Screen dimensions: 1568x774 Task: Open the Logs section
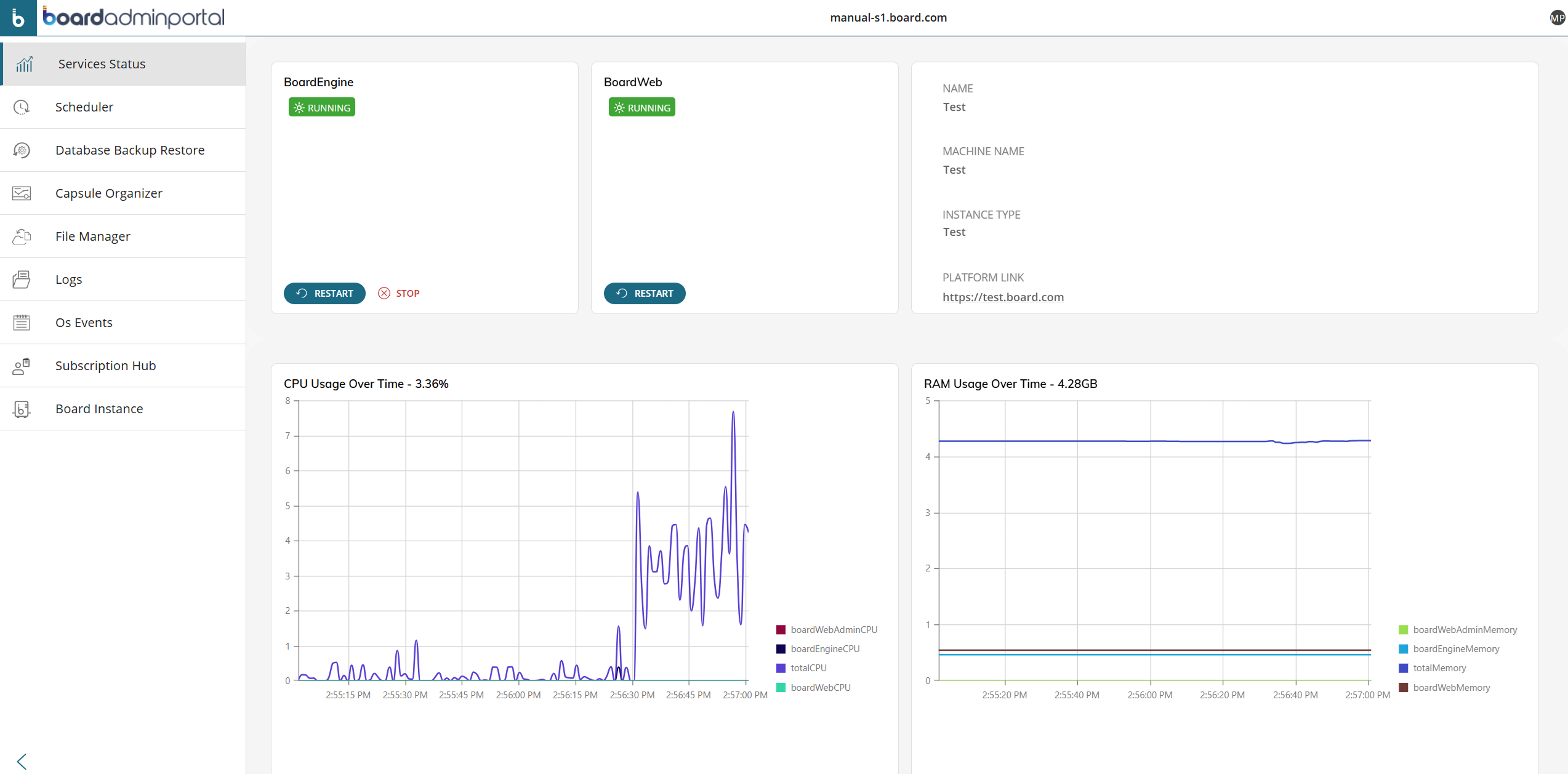click(x=123, y=280)
